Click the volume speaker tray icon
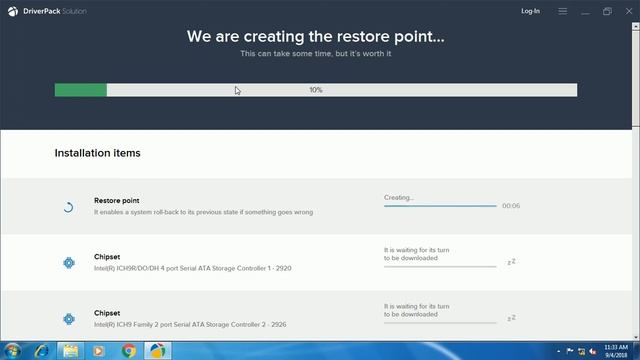 [593, 351]
